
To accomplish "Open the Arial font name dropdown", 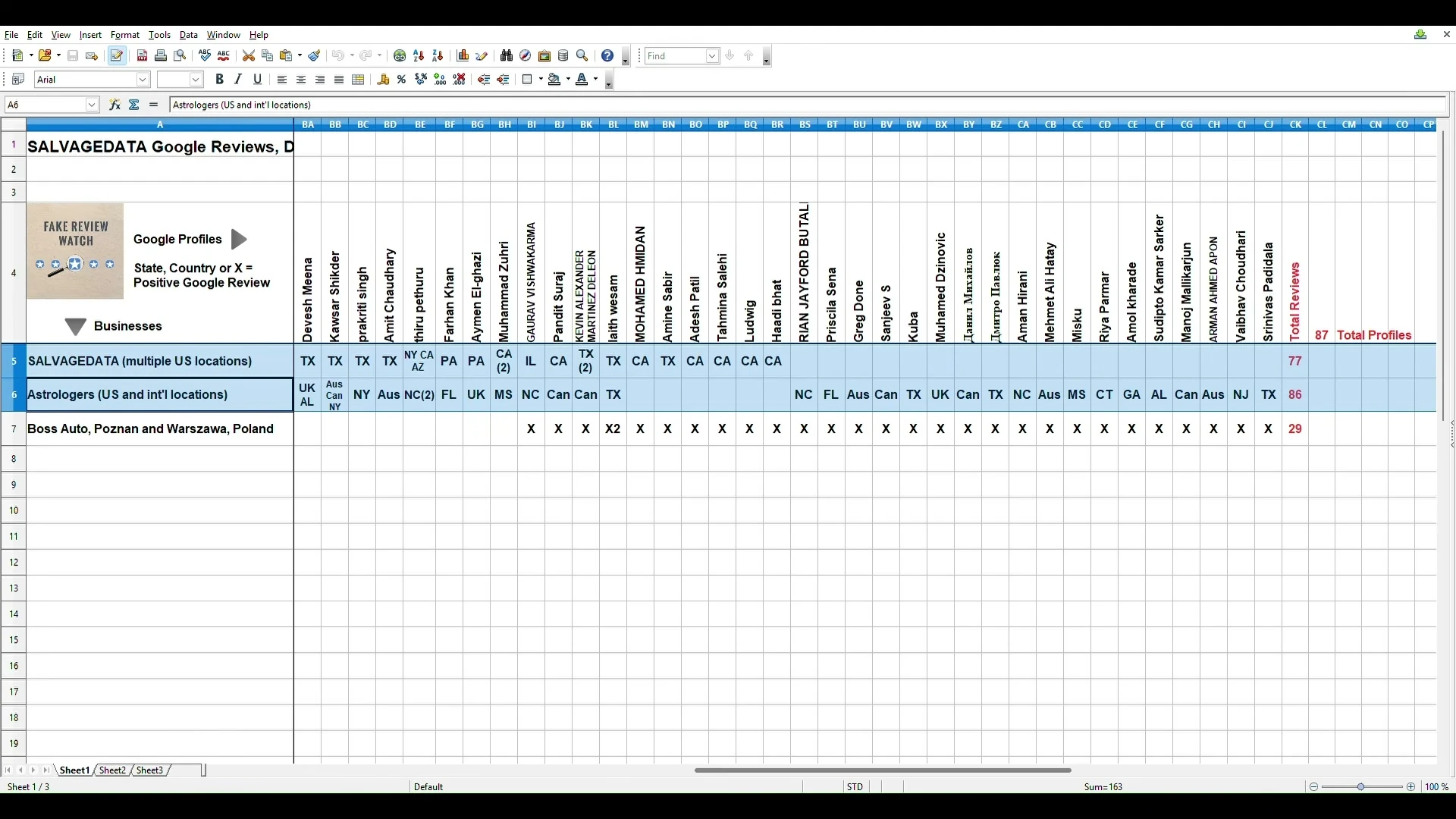I will coord(143,80).
